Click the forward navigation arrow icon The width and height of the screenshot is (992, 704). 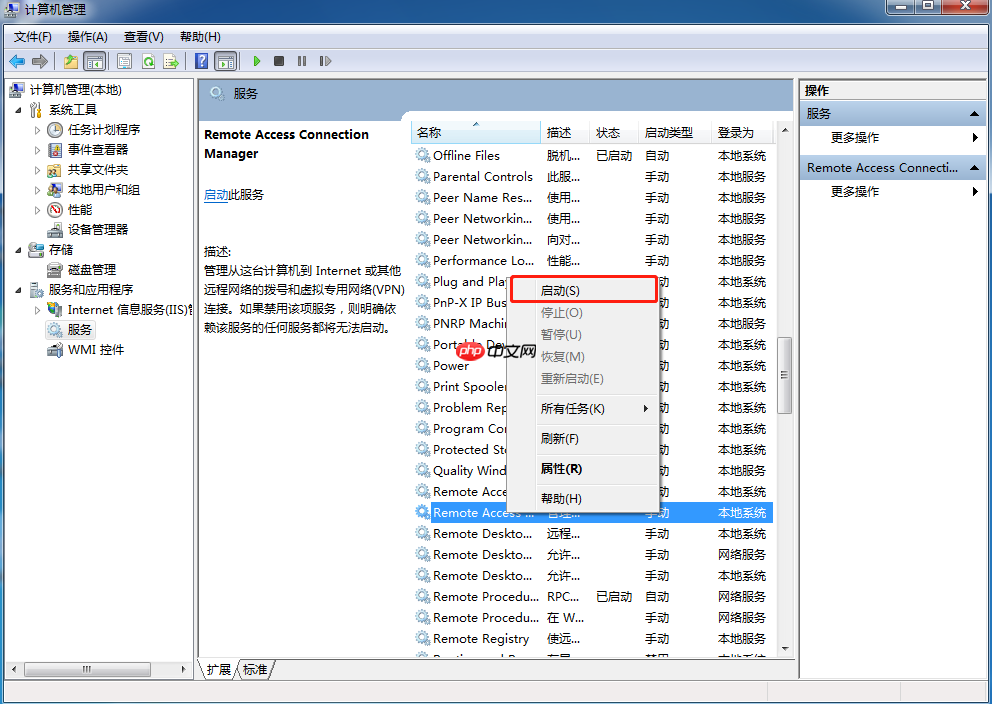tap(38, 61)
